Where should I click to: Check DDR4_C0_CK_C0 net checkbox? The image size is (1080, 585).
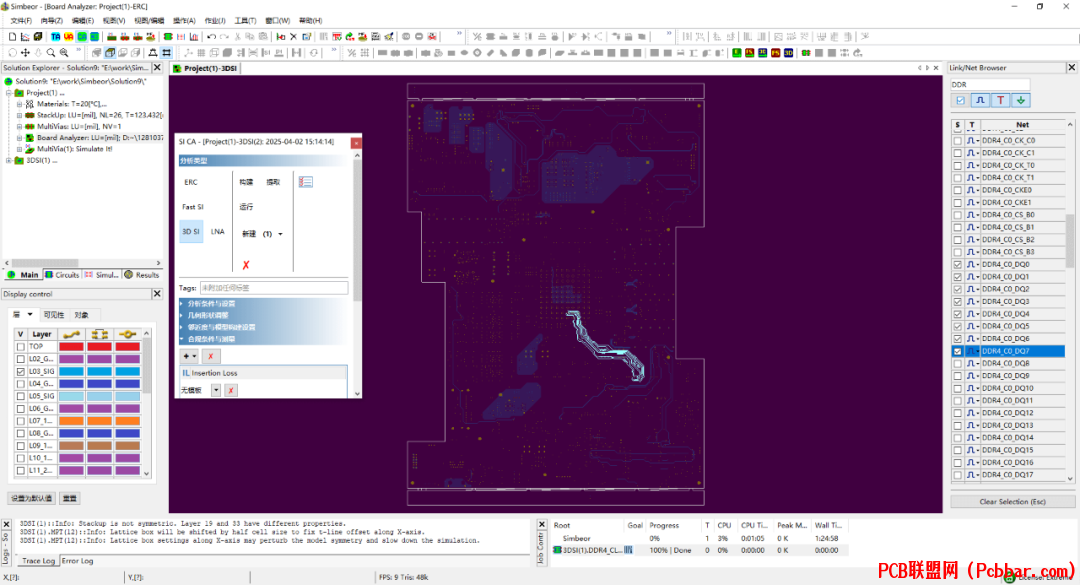[957, 141]
